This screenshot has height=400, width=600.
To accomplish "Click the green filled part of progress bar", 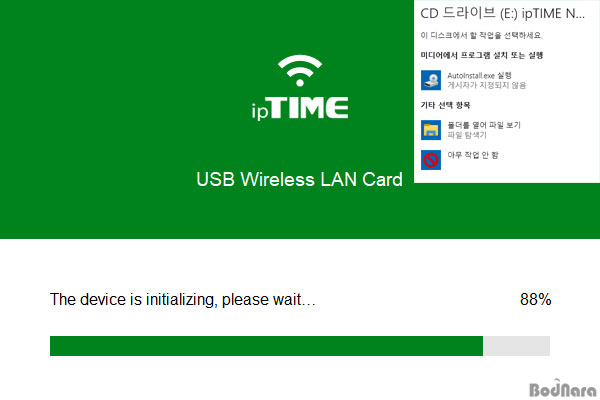I will (x=266, y=346).
